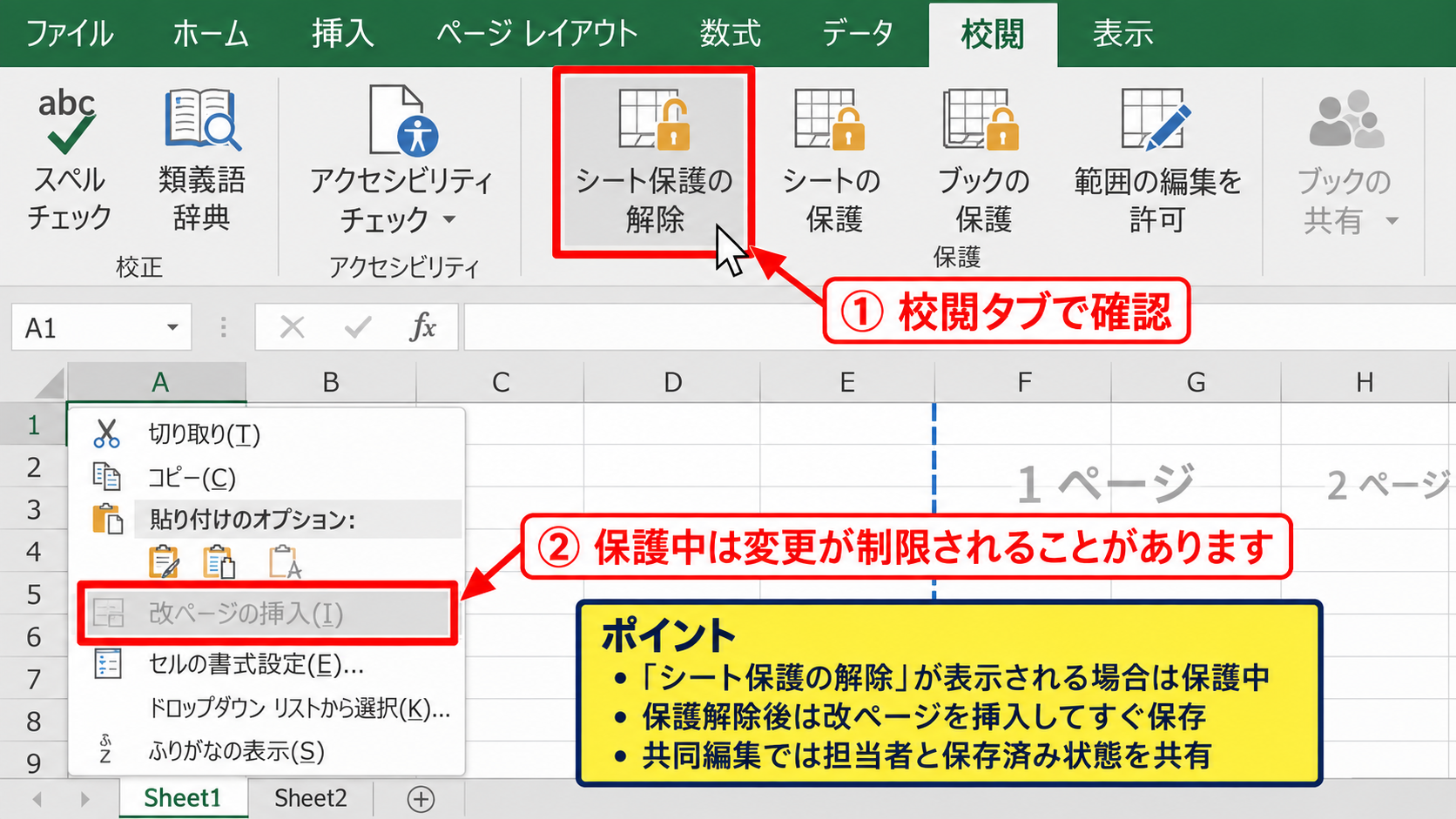Select column G header
Viewport: 1456px width, 819px height.
[1196, 382]
